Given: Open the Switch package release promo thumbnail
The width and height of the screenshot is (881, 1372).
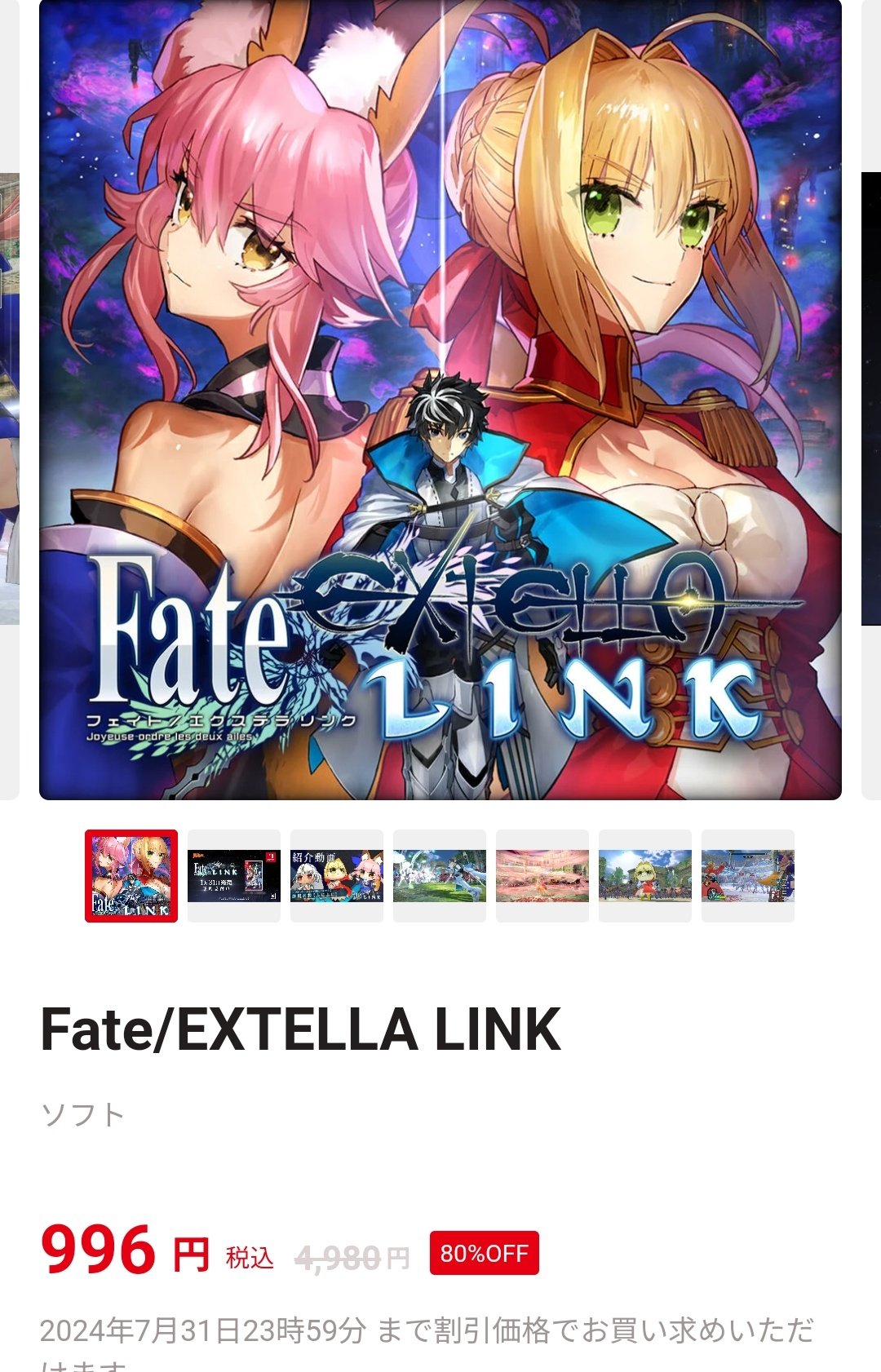Looking at the screenshot, I should coord(234,876).
